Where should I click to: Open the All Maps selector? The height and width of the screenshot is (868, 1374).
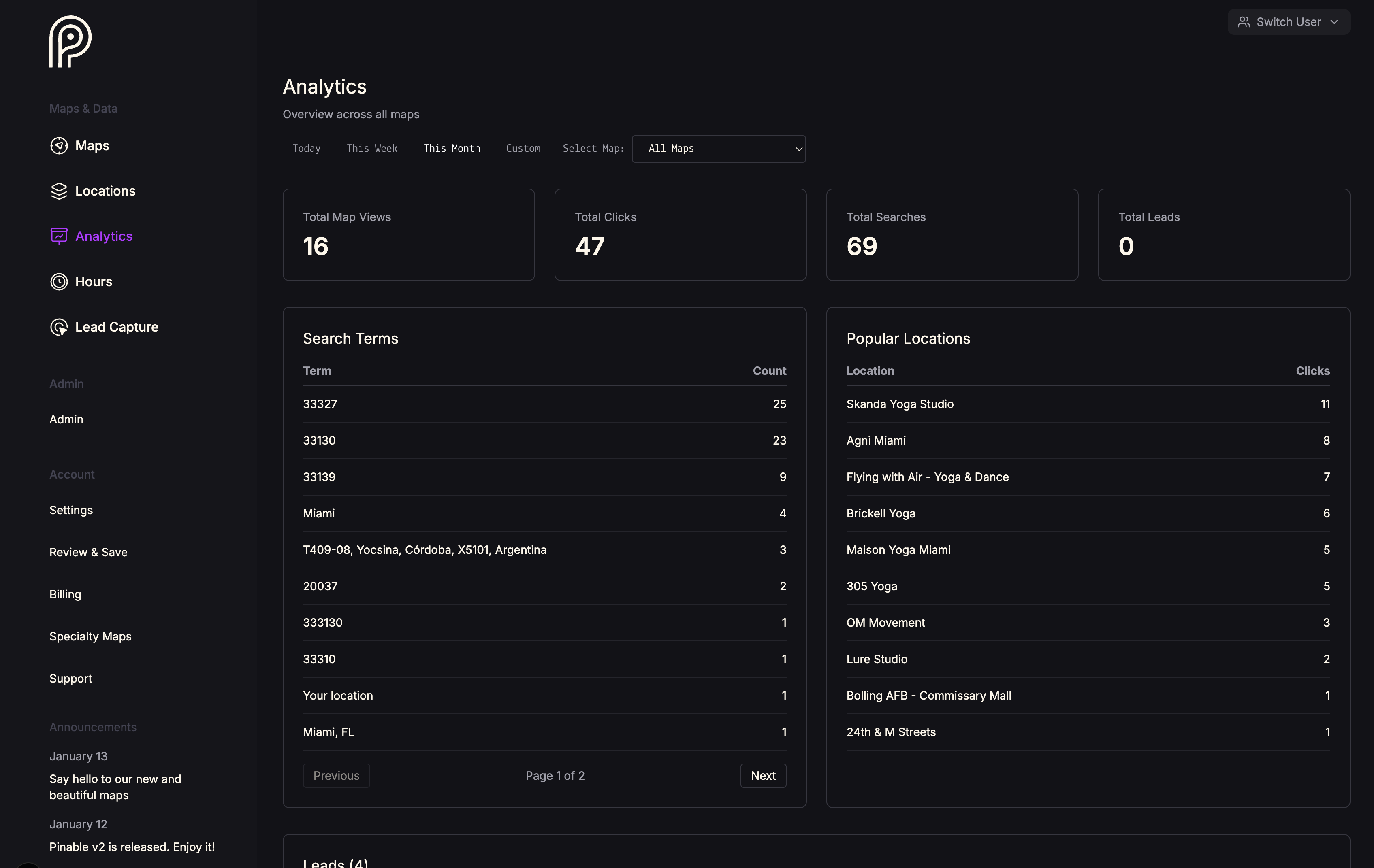[718, 149]
